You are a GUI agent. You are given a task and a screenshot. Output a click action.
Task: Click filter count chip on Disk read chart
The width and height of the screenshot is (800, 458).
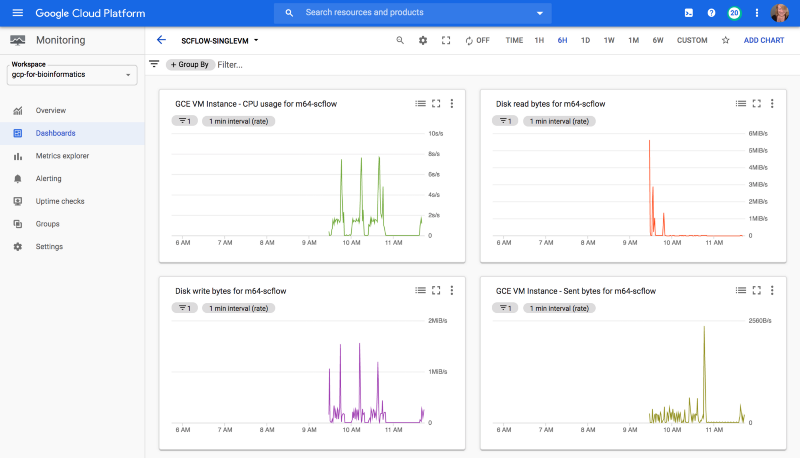[x=505, y=121]
